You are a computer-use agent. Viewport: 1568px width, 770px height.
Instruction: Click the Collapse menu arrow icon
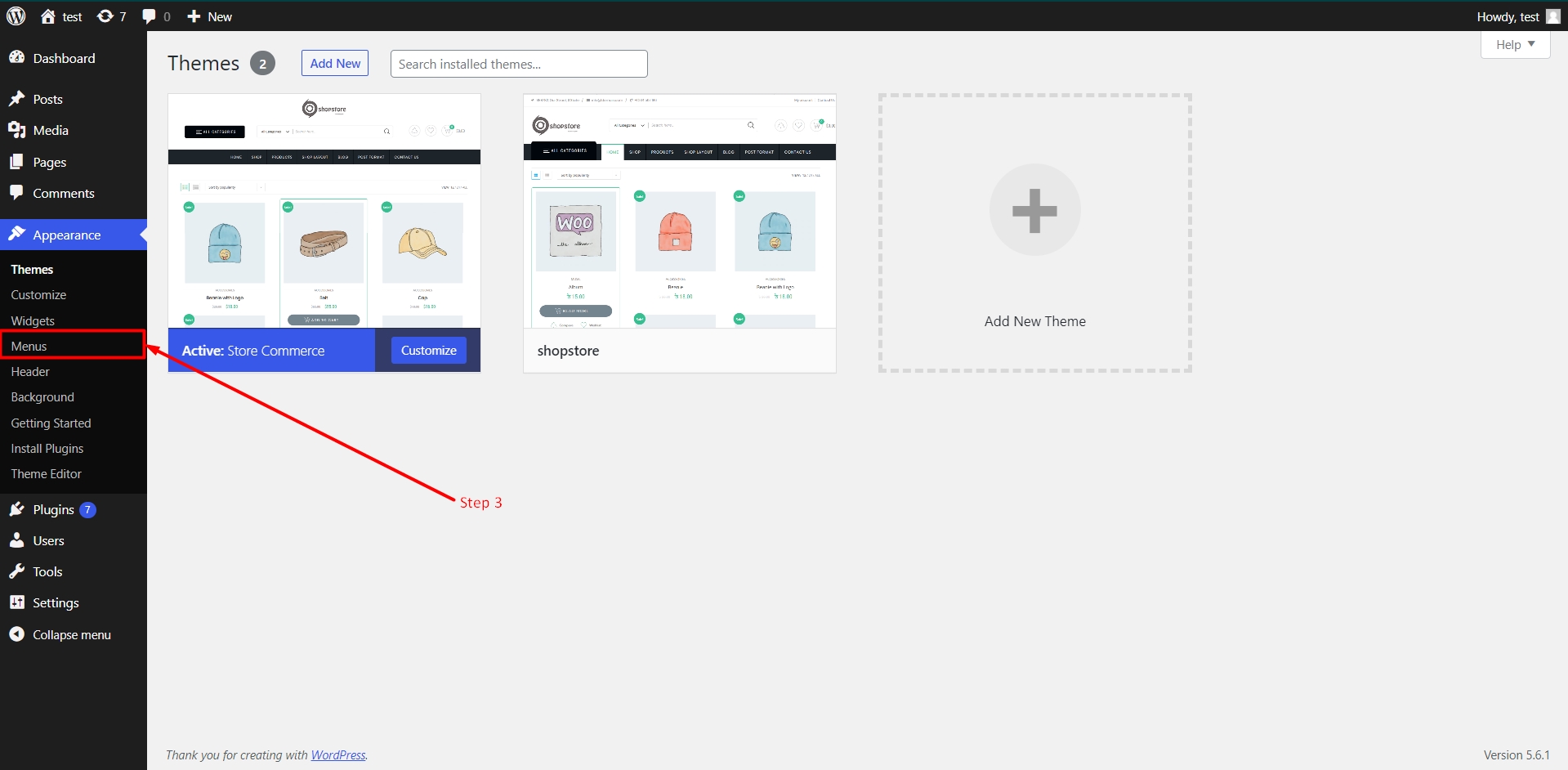tap(16, 634)
